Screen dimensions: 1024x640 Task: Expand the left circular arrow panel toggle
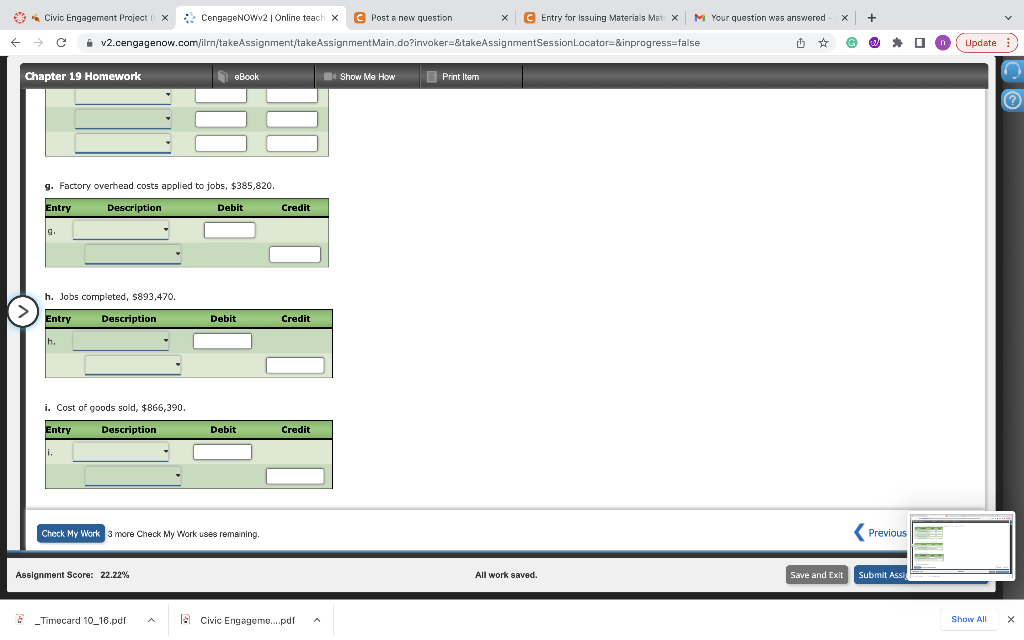(x=23, y=311)
